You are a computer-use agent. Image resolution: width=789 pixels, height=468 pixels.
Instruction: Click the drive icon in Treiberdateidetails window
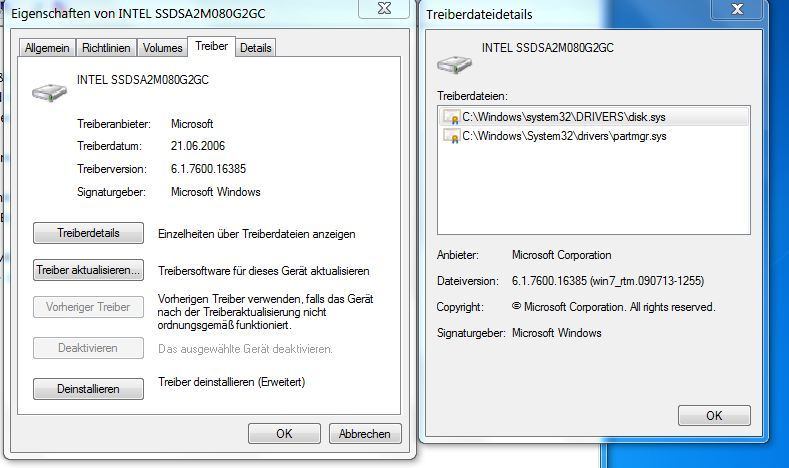pos(454,64)
